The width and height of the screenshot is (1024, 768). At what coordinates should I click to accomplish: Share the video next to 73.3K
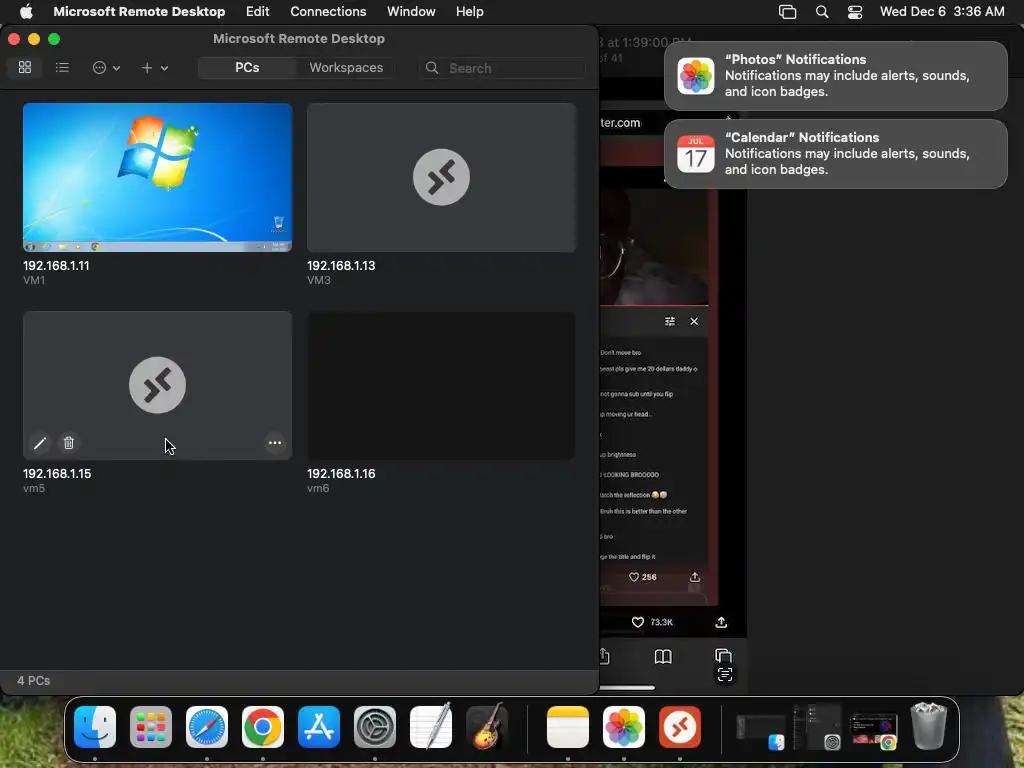point(721,622)
